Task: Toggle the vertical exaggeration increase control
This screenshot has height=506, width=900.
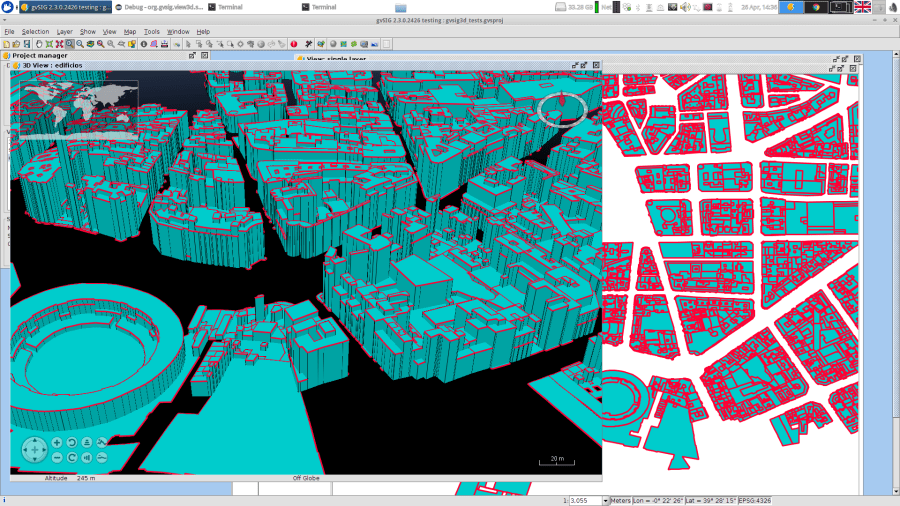Action: 102,442
